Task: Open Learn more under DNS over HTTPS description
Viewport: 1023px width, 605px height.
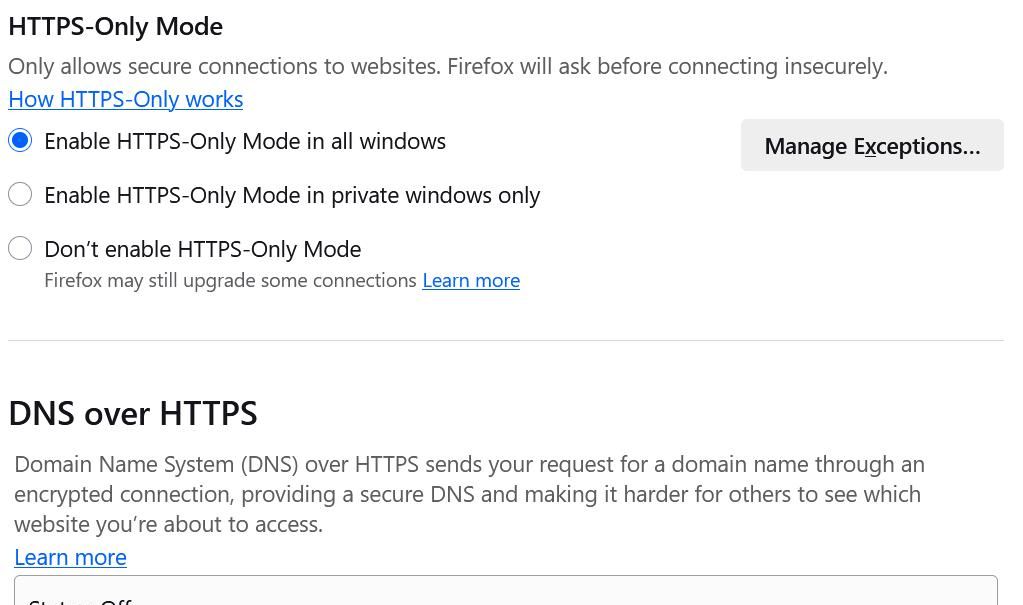Action: tap(70, 557)
